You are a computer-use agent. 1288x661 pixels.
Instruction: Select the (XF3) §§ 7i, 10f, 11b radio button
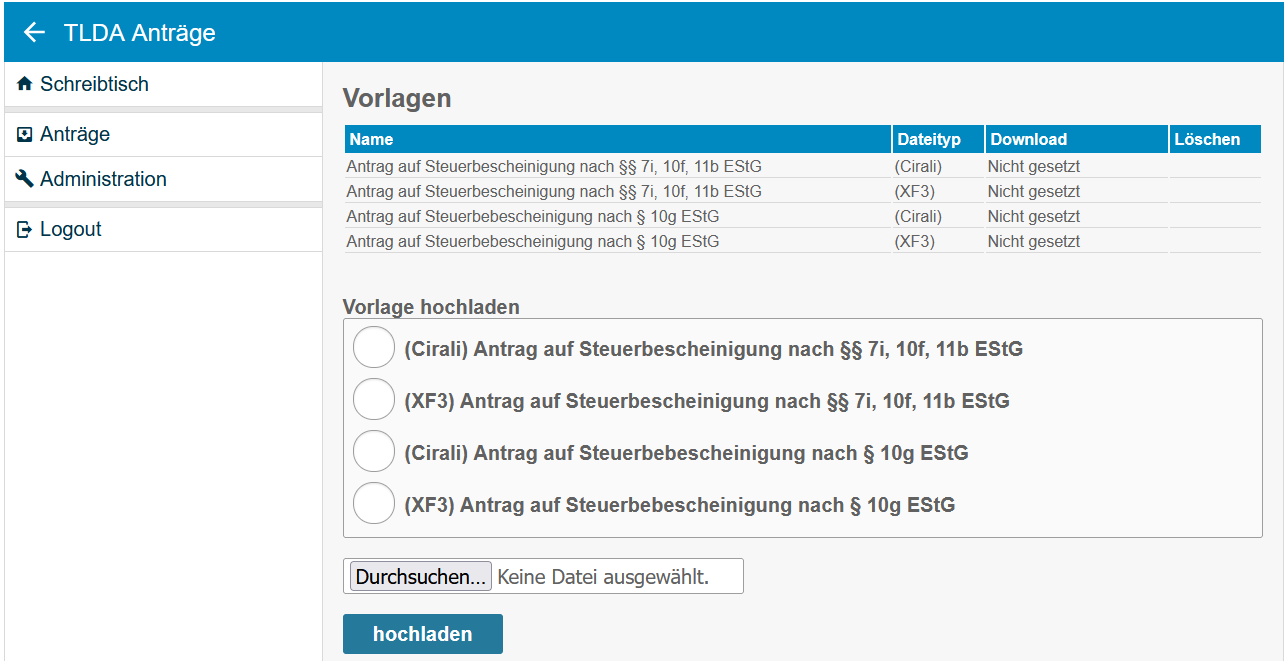coord(373,399)
